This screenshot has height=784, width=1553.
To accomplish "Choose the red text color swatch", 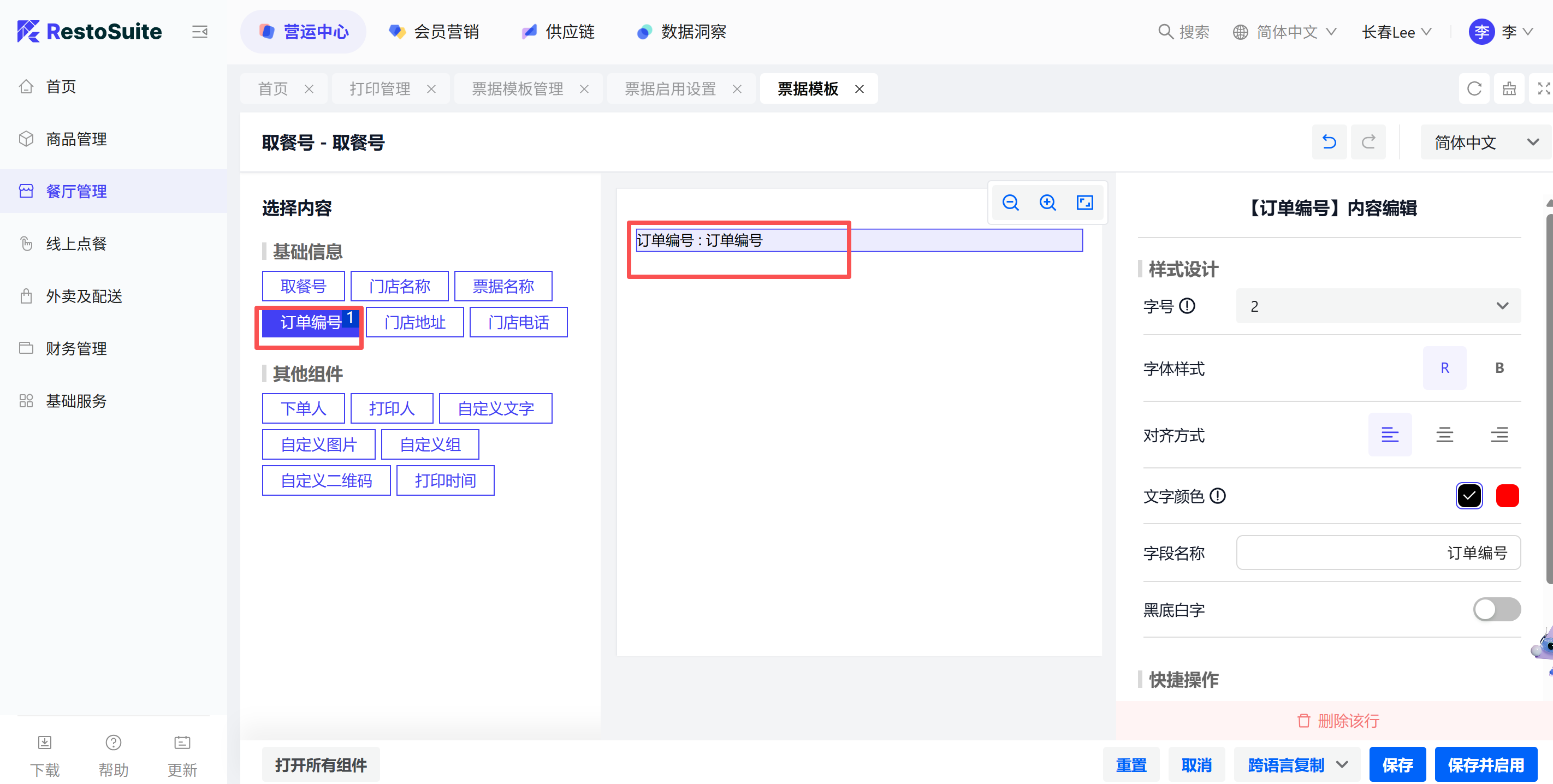I will pyautogui.click(x=1507, y=496).
